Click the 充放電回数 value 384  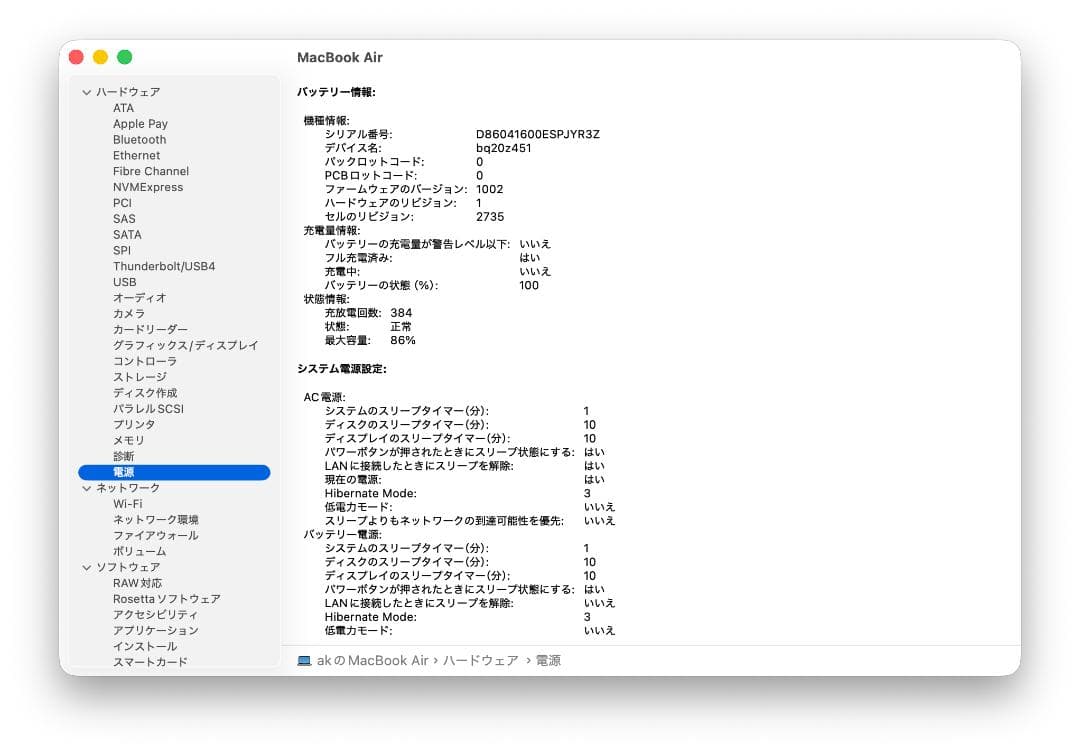tap(401, 313)
